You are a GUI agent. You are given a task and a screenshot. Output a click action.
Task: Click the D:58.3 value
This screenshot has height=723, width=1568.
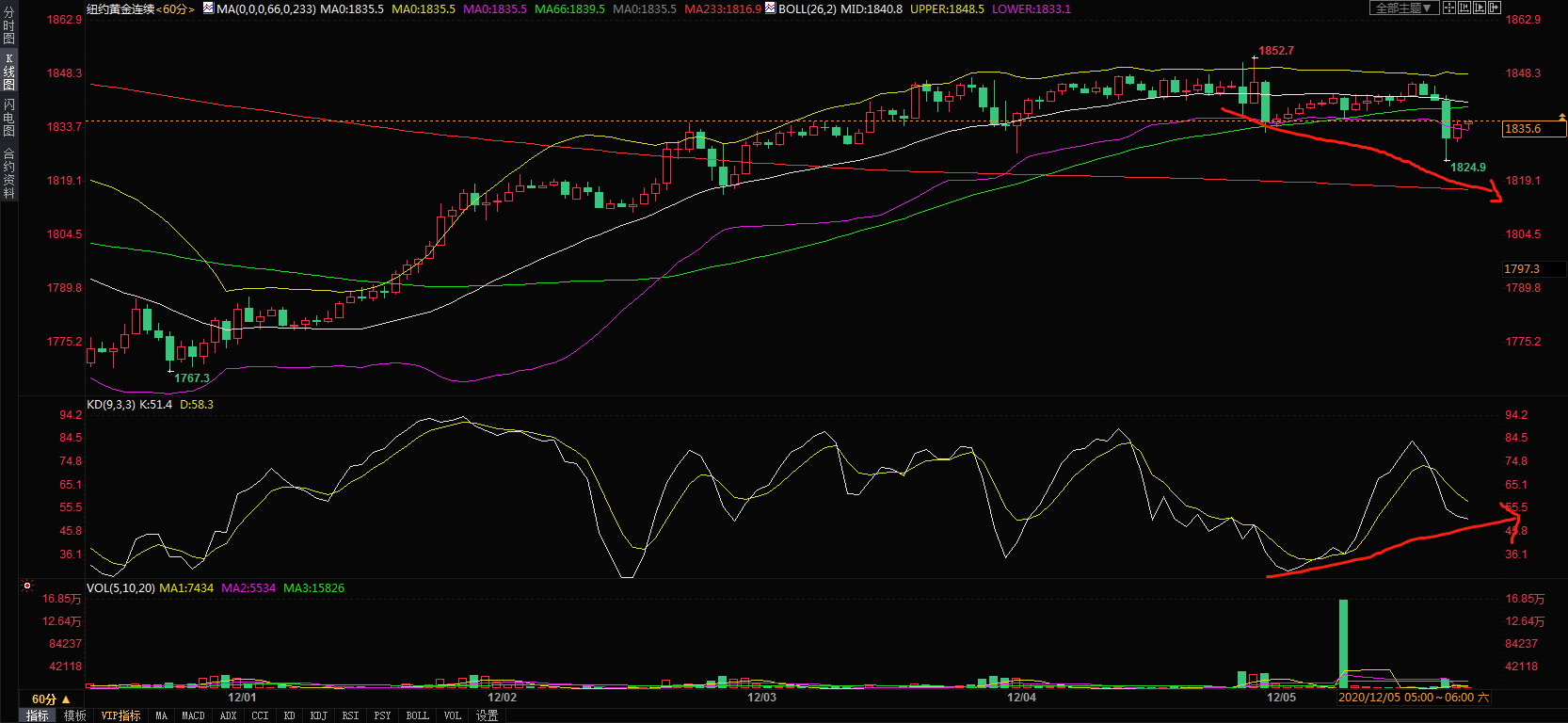(197, 405)
